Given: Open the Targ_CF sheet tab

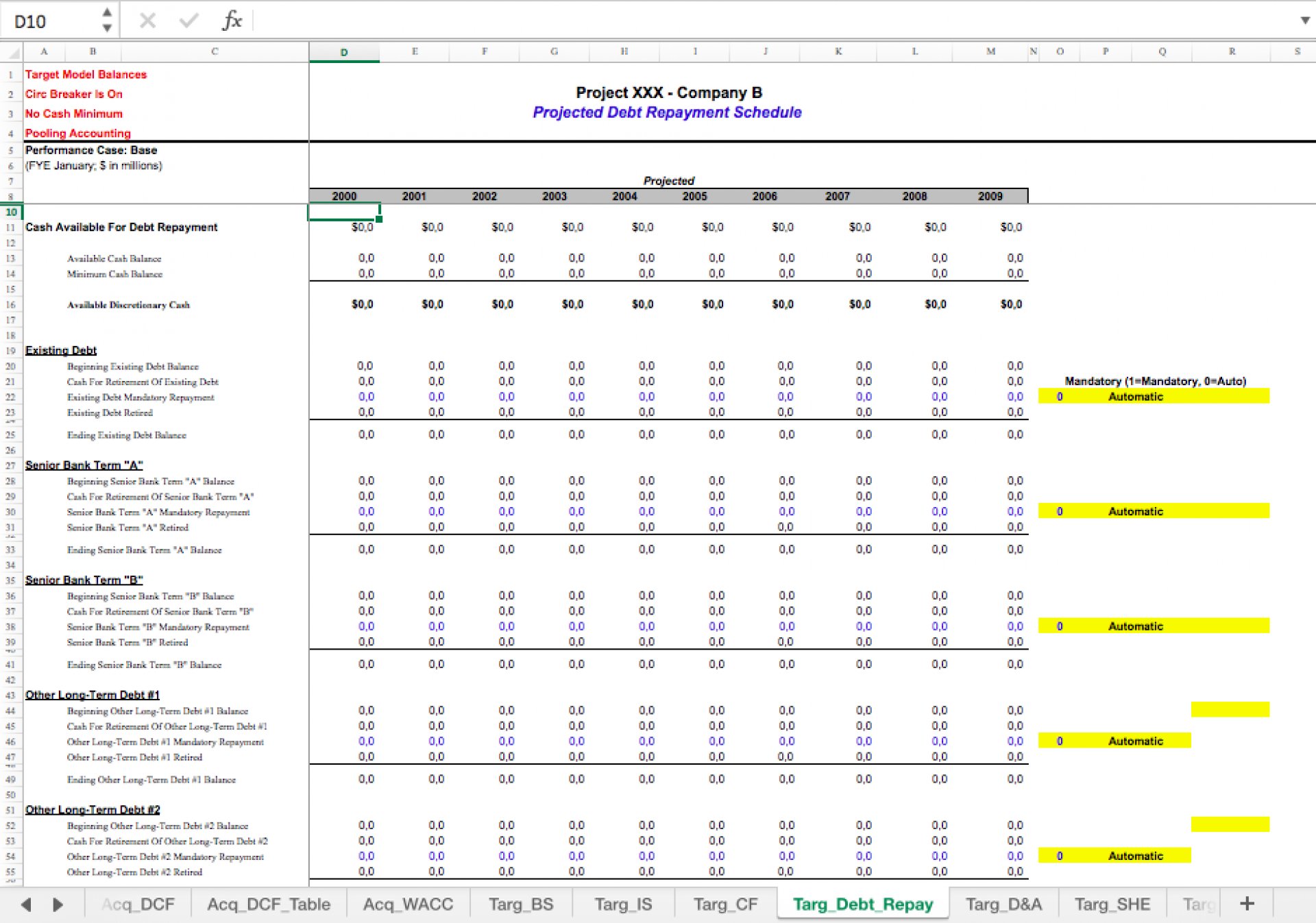Looking at the screenshot, I should [726, 904].
